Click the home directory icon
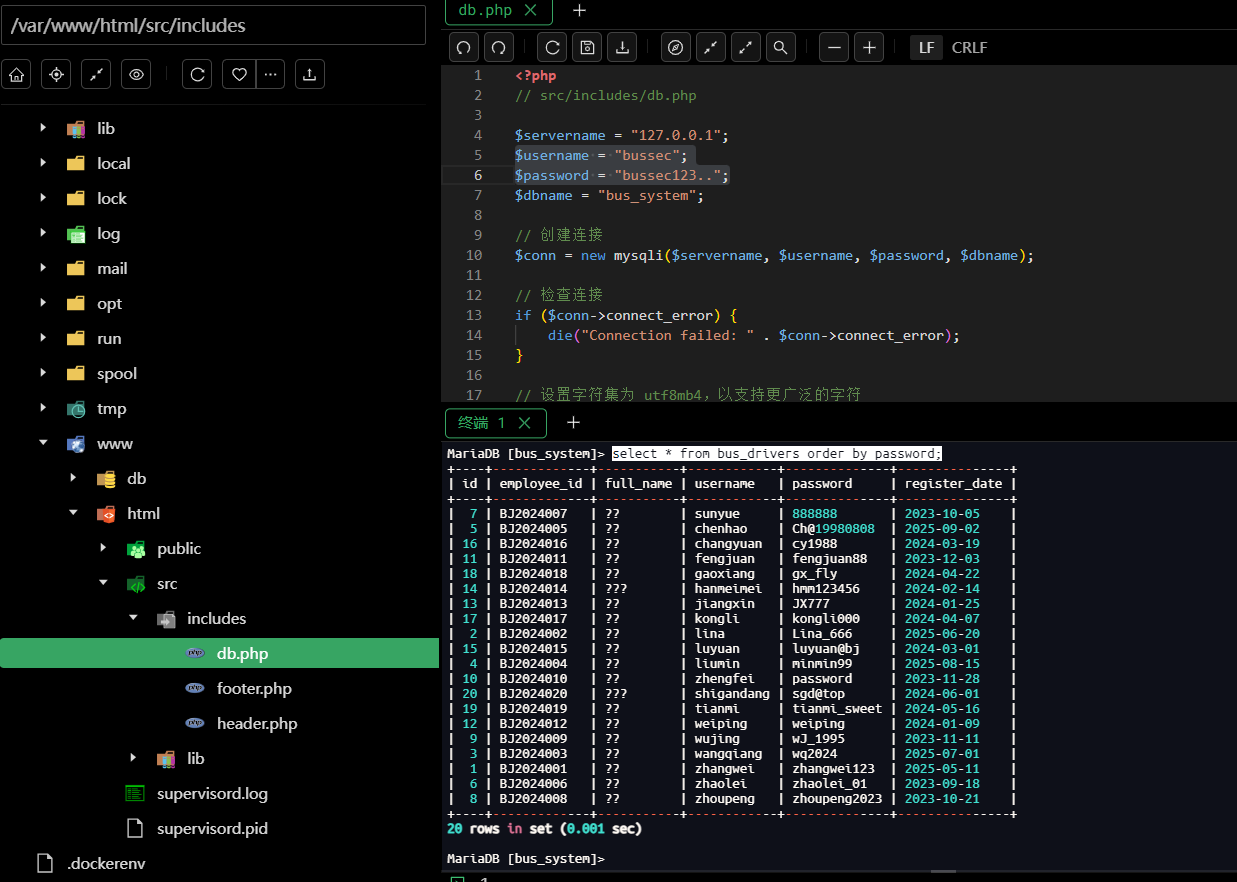The image size is (1237, 882). coord(16,74)
